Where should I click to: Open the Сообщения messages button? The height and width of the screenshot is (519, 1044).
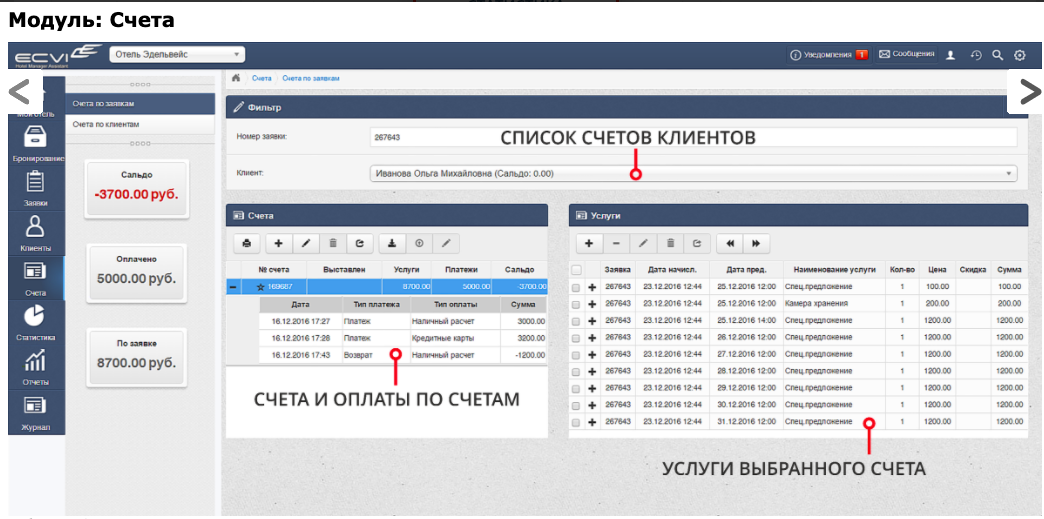907,55
